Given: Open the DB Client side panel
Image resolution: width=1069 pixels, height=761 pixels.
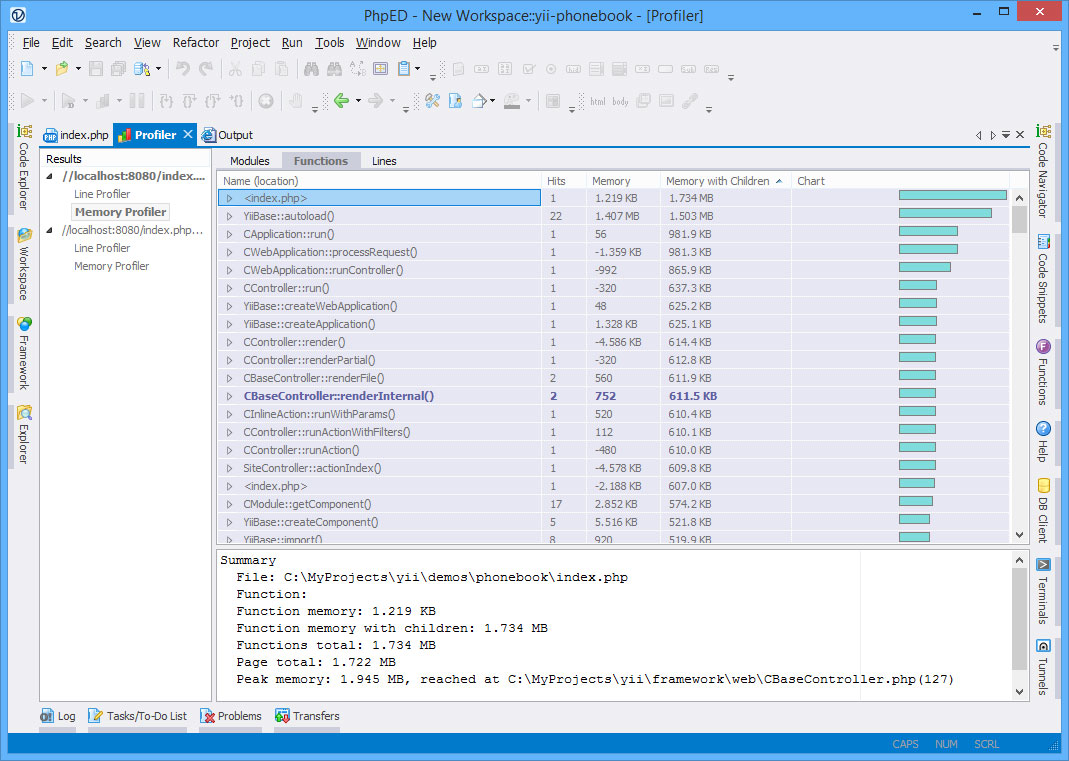Looking at the screenshot, I should [x=1043, y=511].
